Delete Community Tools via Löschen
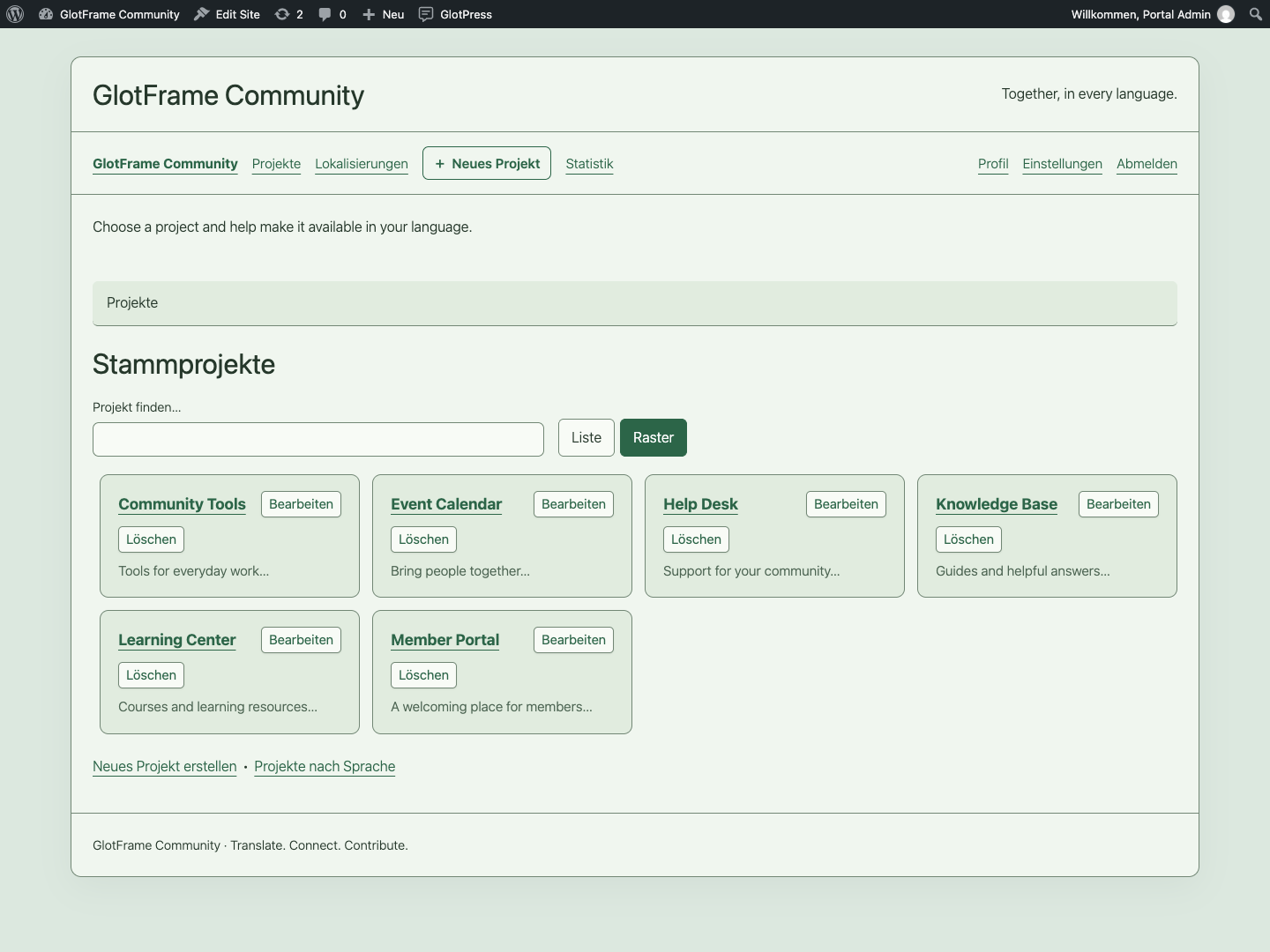Image resolution: width=1270 pixels, height=952 pixels. [151, 539]
